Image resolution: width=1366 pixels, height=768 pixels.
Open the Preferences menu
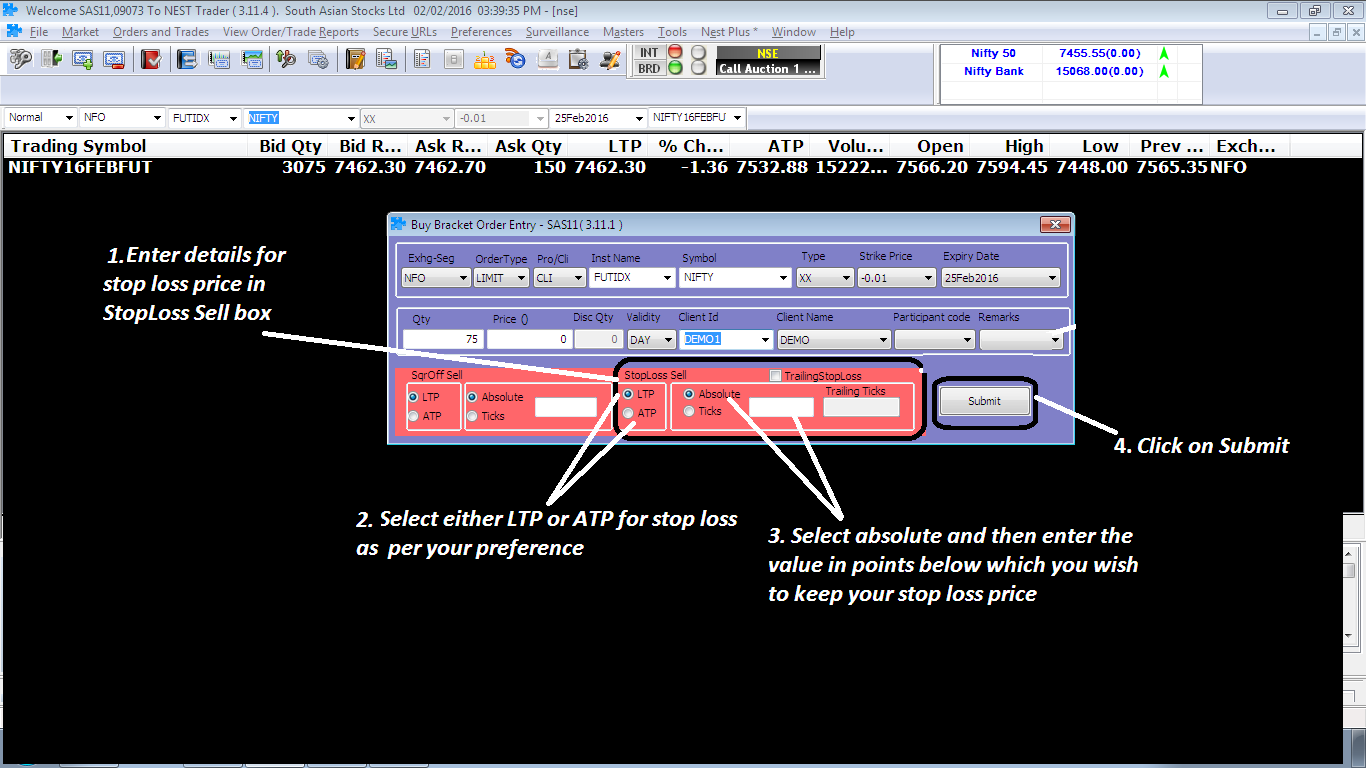481,32
